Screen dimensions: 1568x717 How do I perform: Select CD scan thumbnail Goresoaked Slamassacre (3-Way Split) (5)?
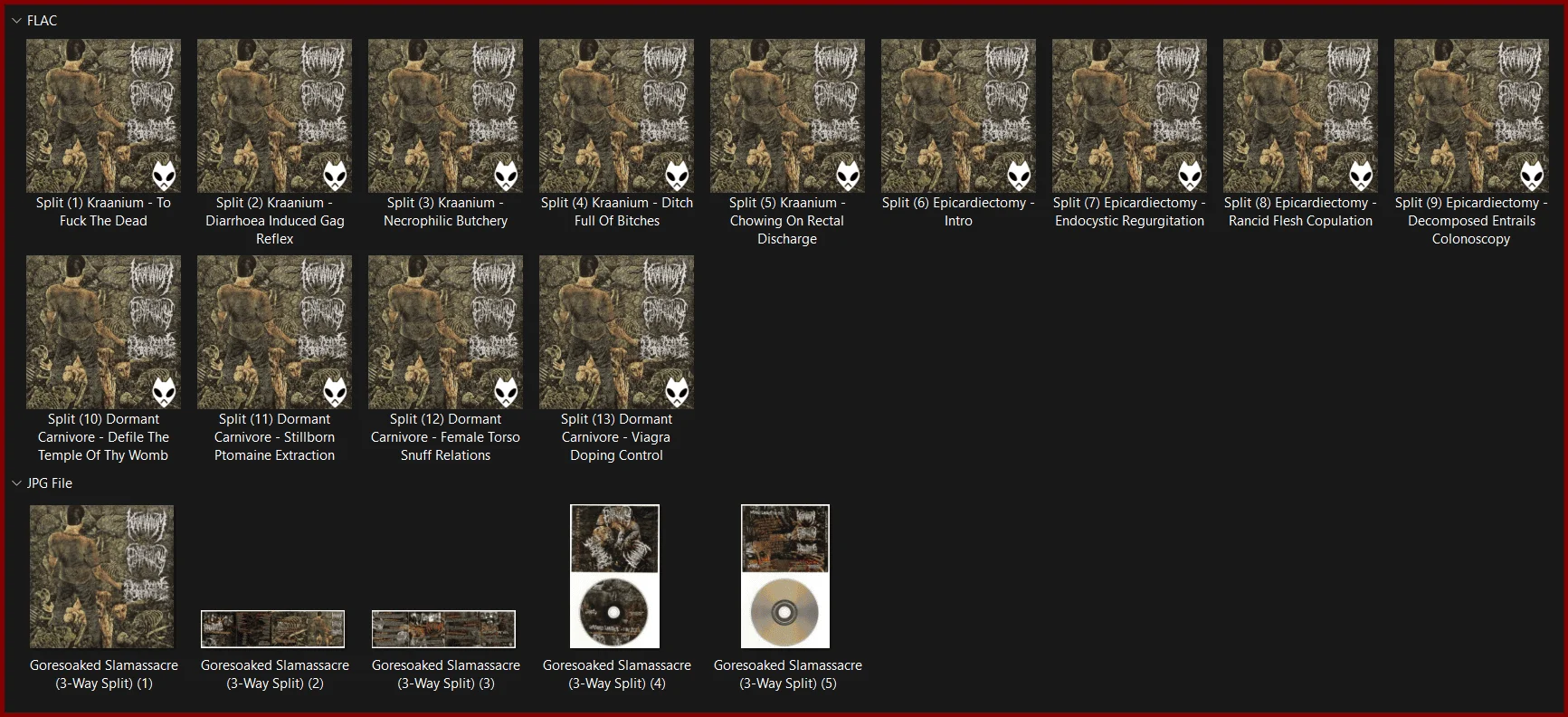[x=785, y=577]
